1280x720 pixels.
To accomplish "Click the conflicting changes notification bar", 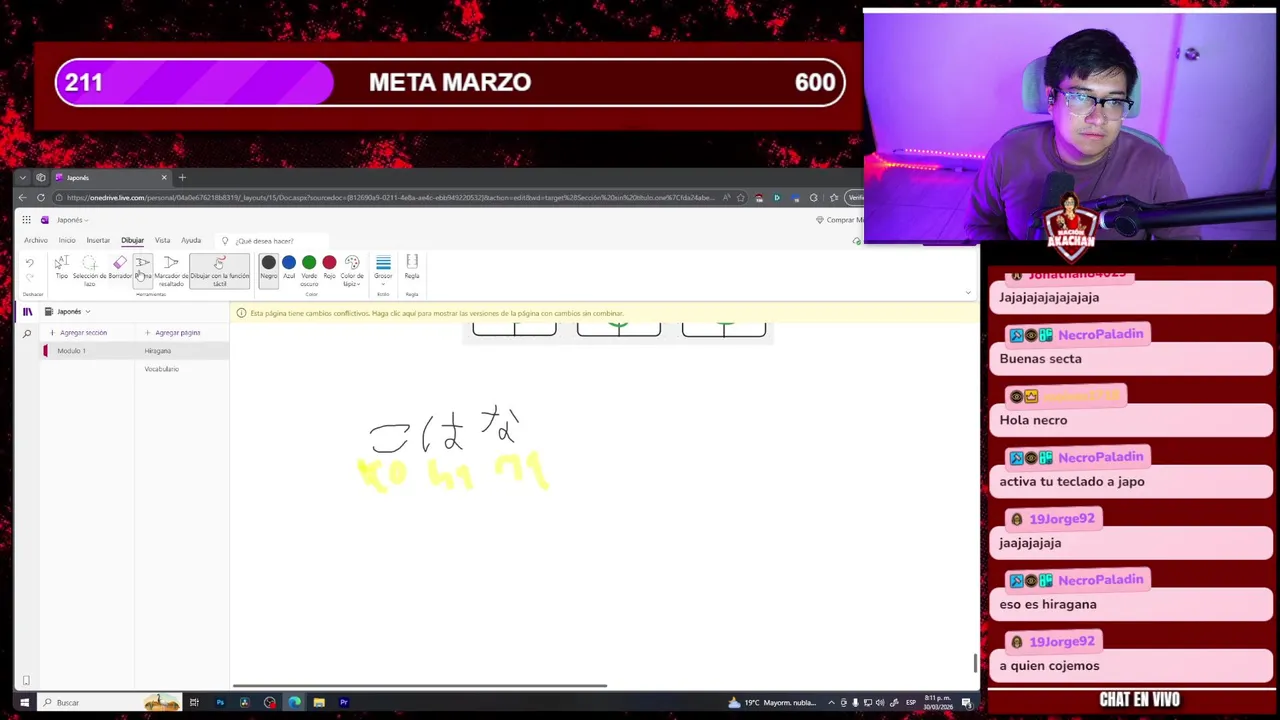I will 605,313.
